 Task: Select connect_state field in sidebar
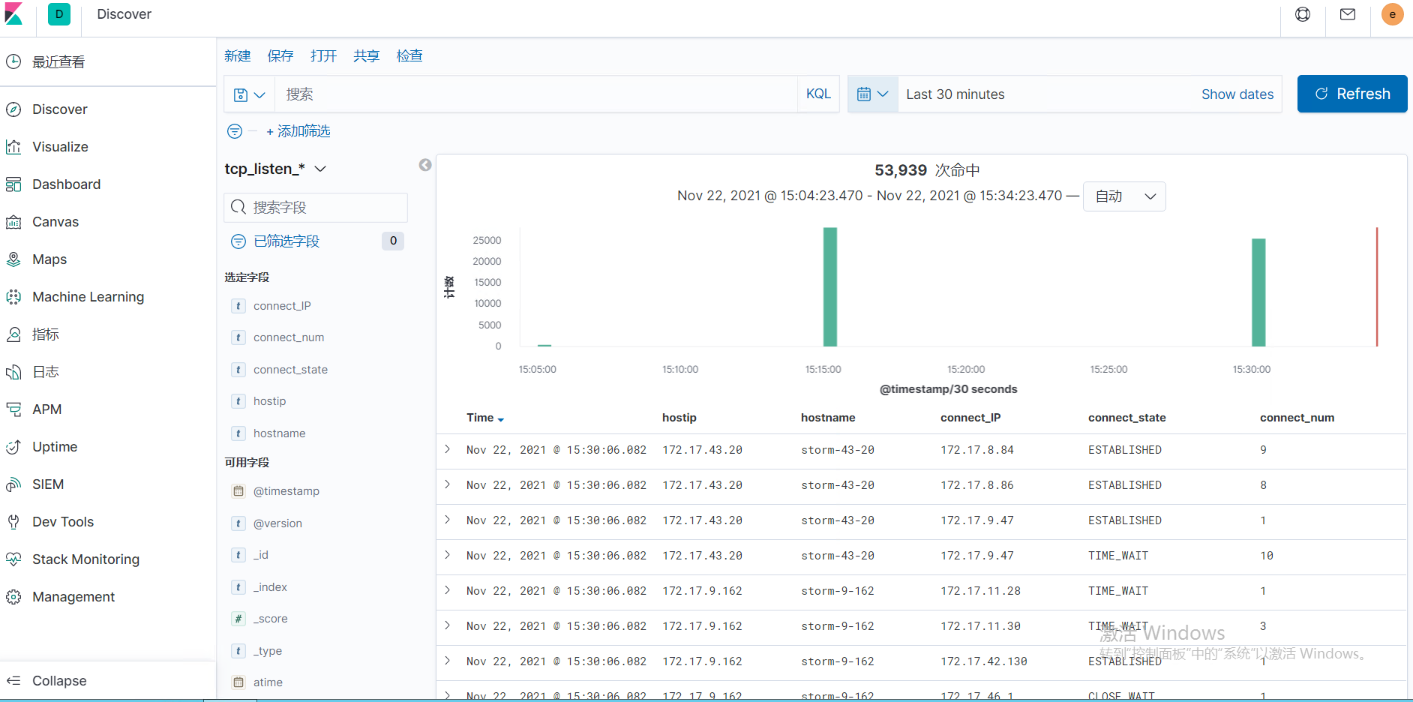click(291, 370)
